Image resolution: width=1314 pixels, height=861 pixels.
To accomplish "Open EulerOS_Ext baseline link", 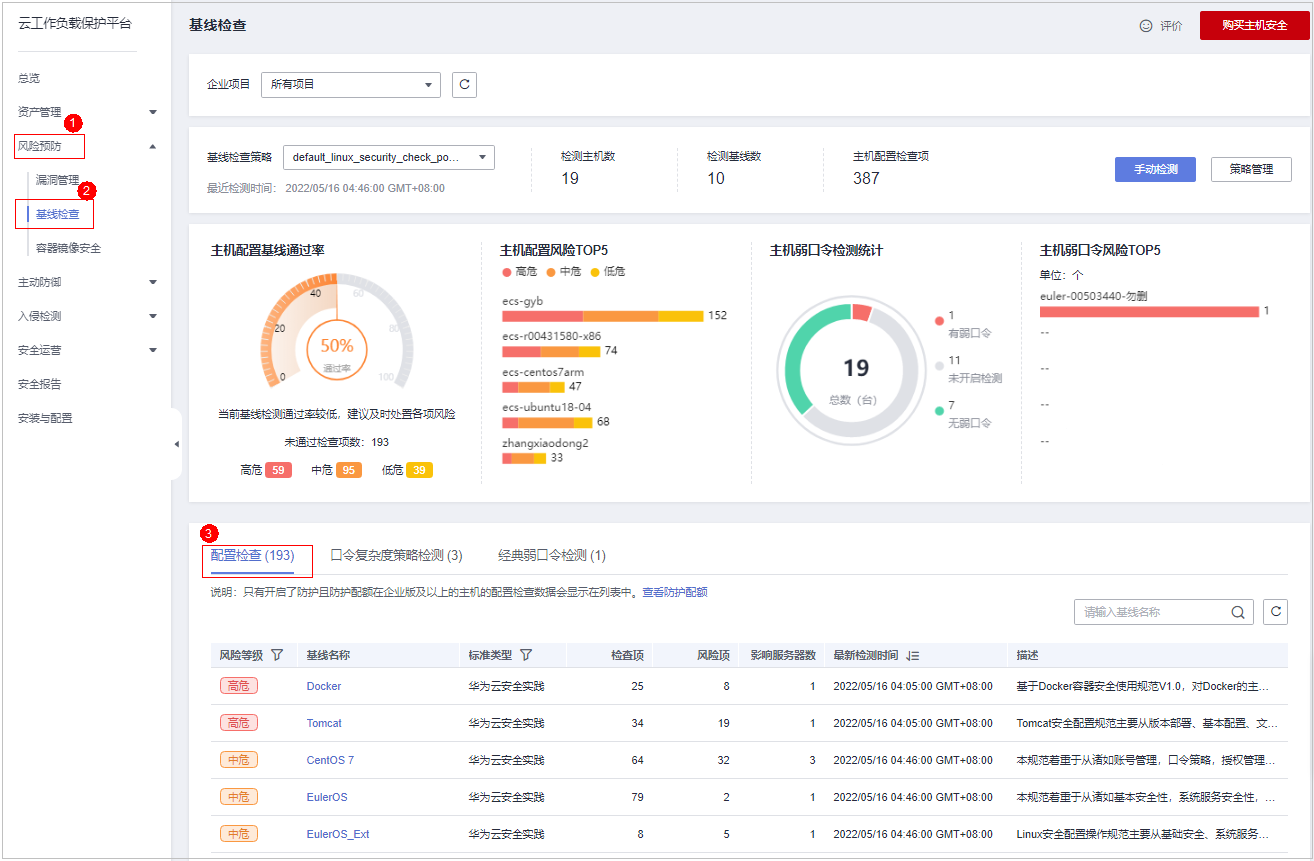I will click(338, 834).
